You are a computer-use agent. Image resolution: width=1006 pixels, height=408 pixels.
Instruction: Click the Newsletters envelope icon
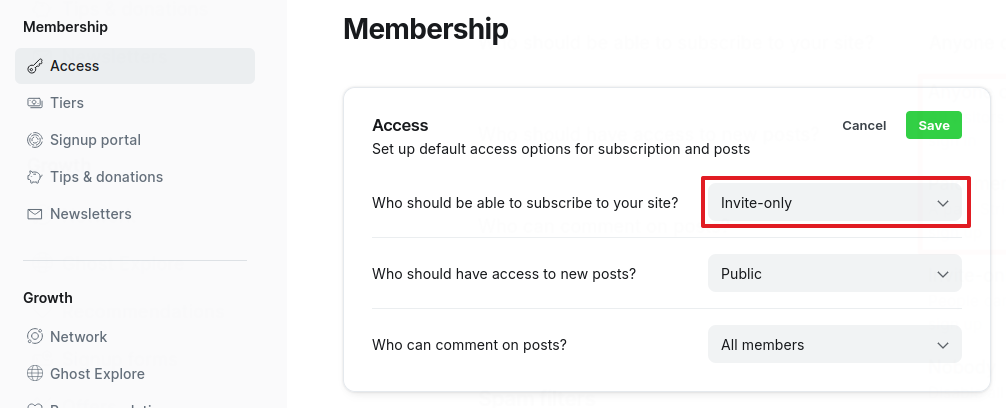click(x=35, y=214)
